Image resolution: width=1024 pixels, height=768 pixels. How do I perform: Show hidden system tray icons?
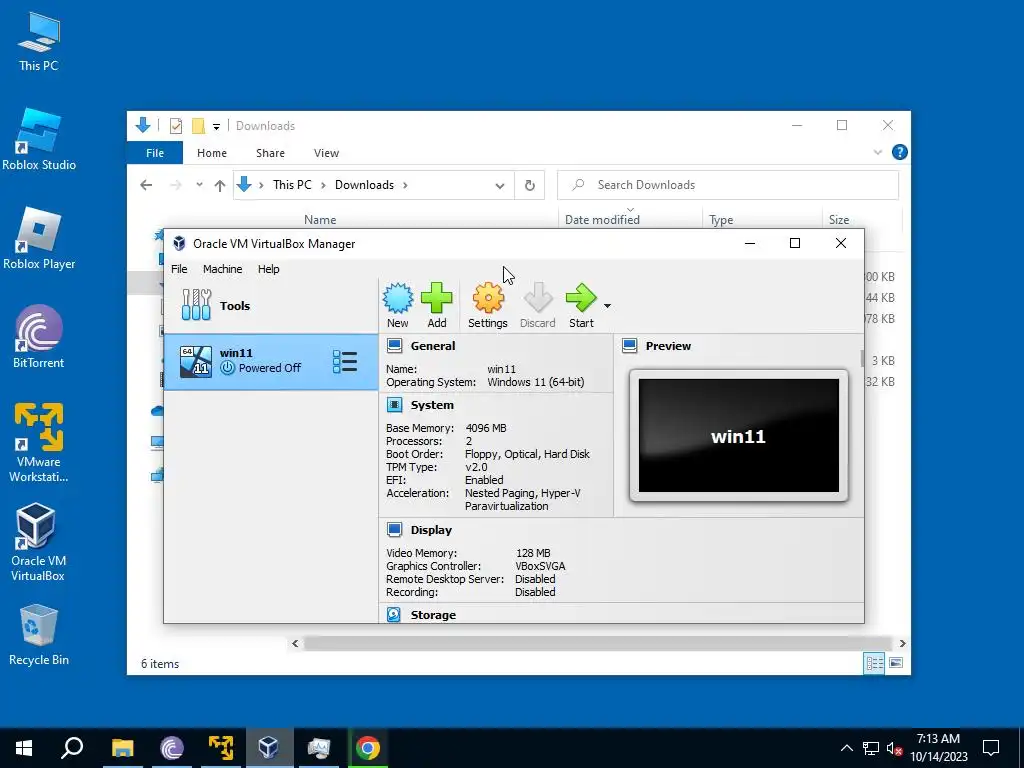pyautogui.click(x=846, y=748)
